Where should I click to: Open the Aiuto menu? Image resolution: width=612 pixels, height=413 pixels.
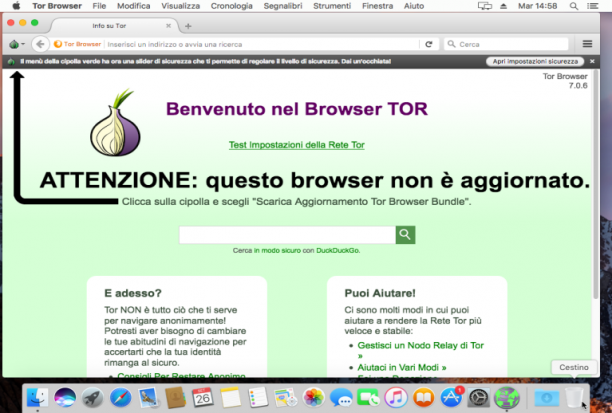(414, 6)
